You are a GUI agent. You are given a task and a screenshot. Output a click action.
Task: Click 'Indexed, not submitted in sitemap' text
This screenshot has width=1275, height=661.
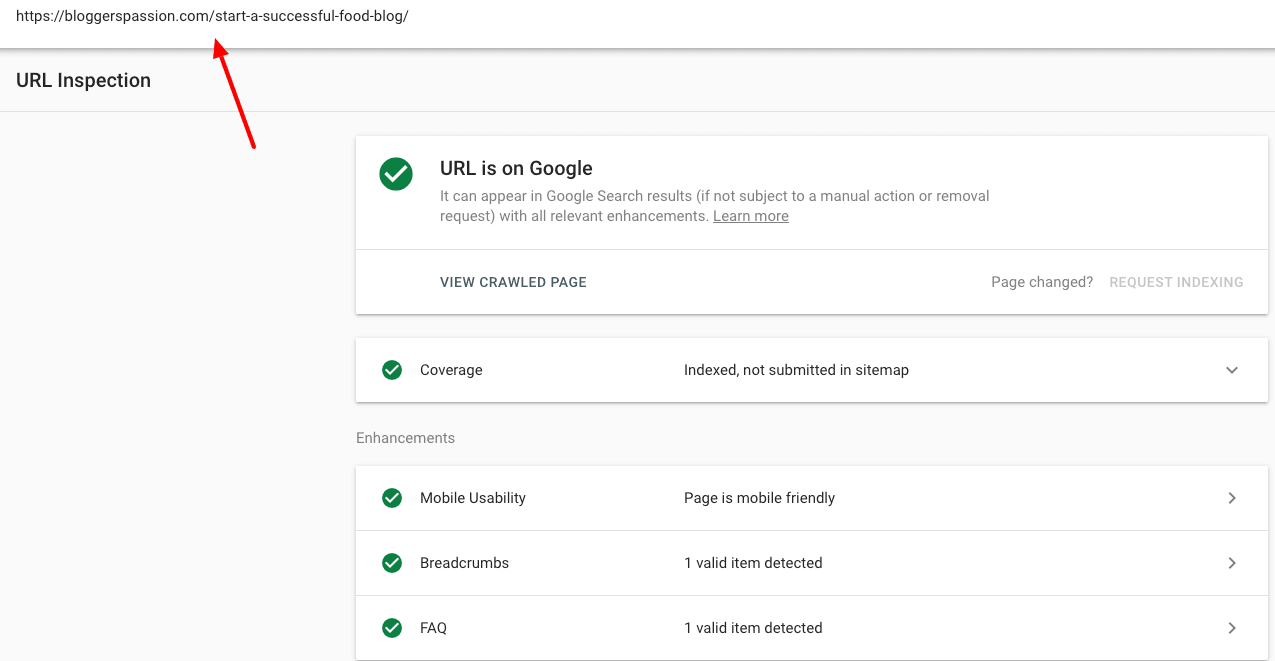796,370
